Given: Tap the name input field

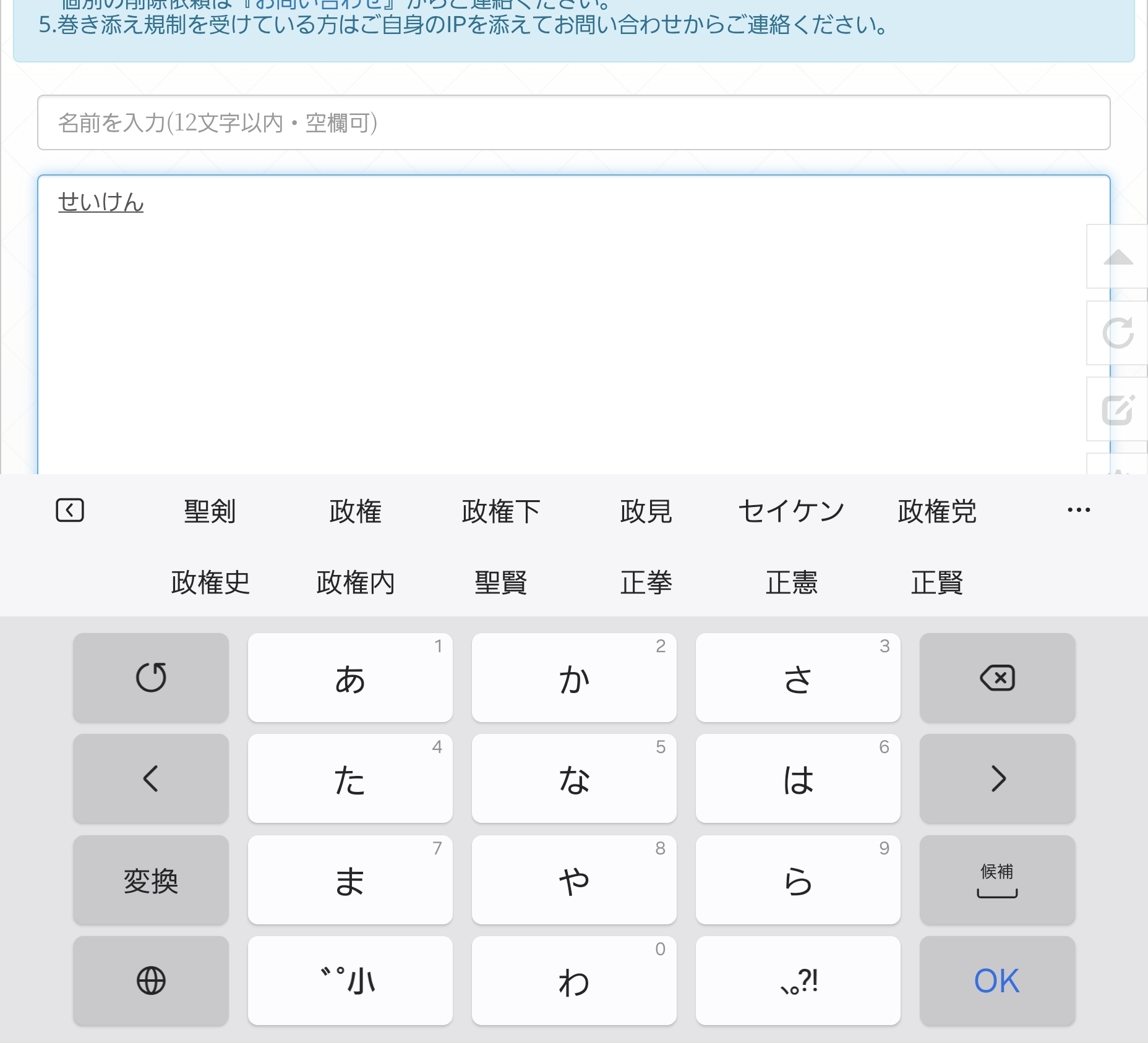Looking at the screenshot, I should (x=573, y=122).
